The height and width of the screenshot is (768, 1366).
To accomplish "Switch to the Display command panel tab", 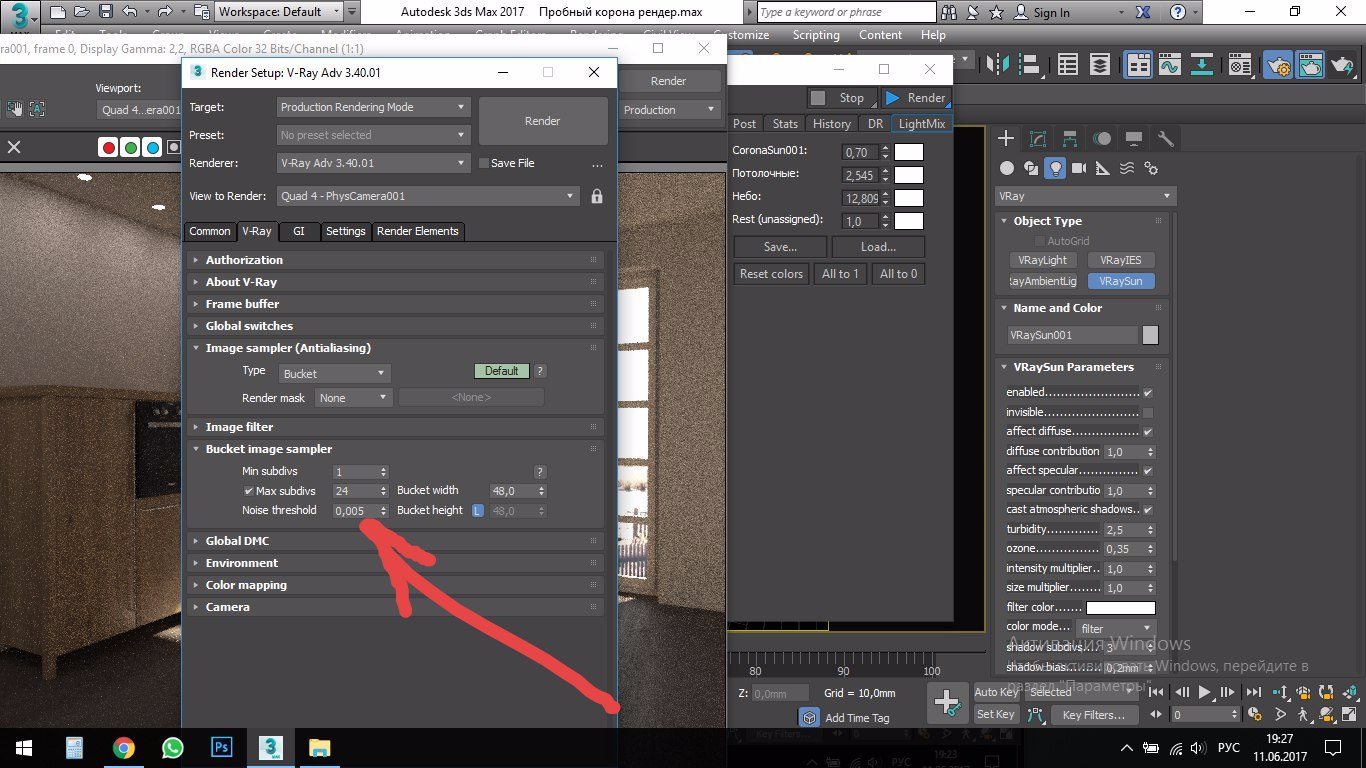I will 1134,138.
